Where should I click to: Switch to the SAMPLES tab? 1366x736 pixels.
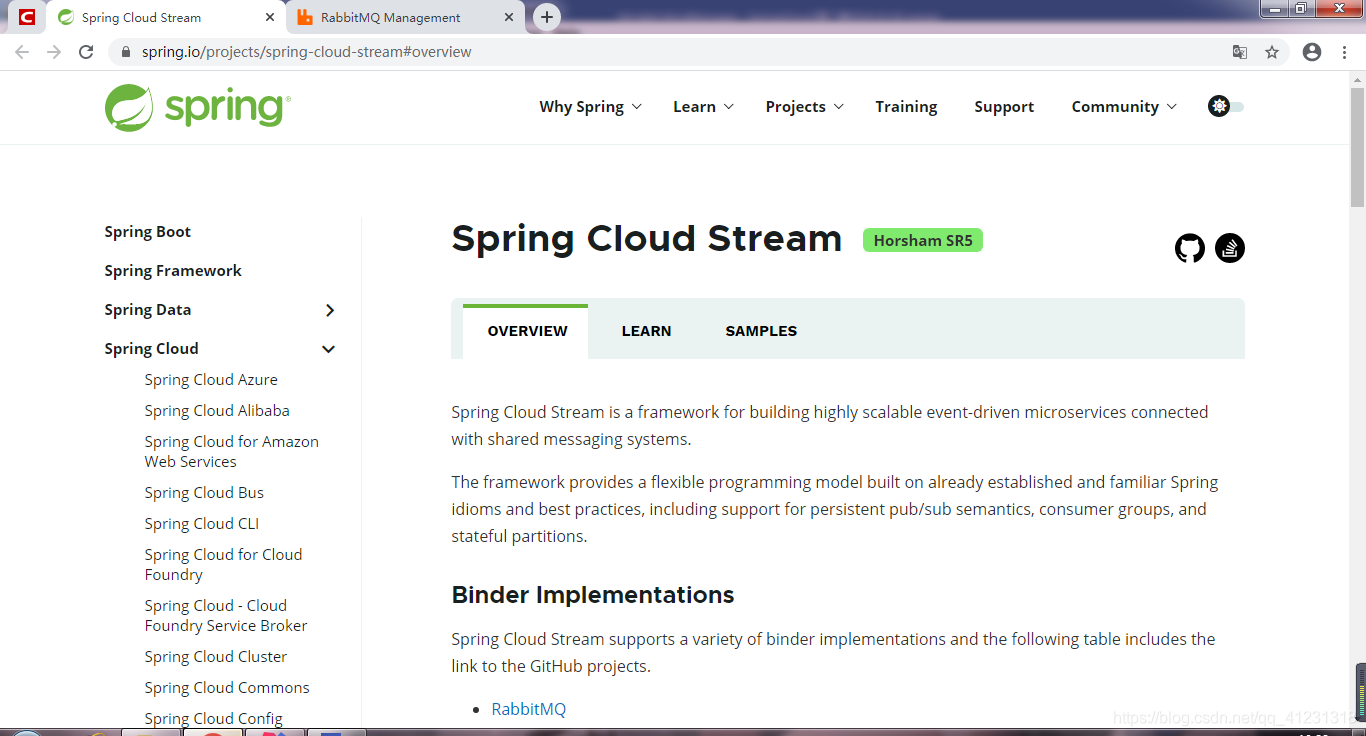pos(760,330)
